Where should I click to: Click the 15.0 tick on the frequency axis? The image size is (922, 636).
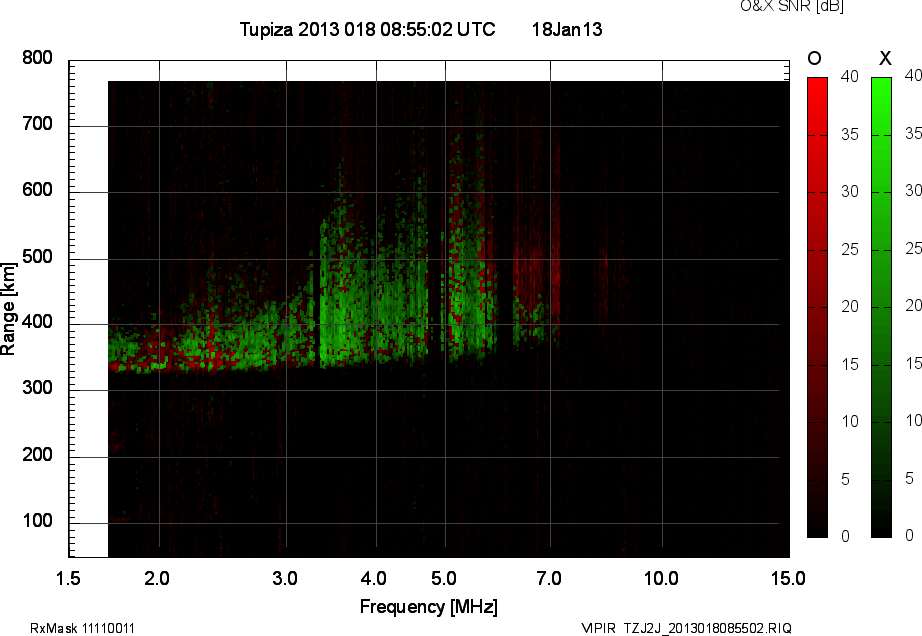(789, 578)
